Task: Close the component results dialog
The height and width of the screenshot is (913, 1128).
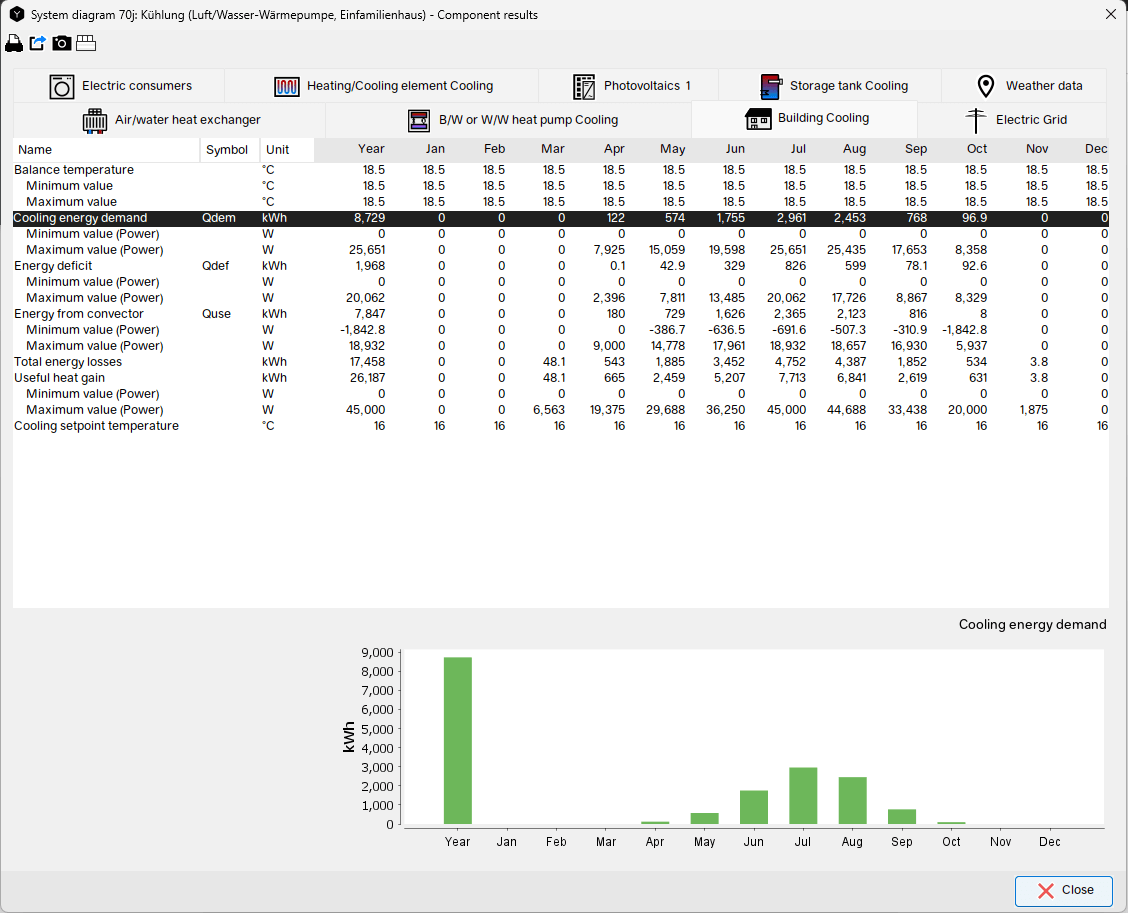Action: point(1063,890)
